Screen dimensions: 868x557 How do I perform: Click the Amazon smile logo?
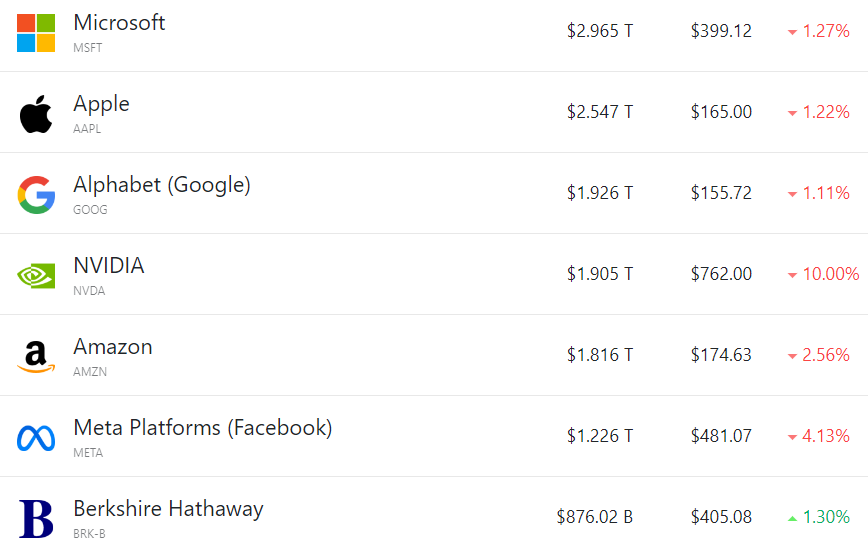pos(36,356)
